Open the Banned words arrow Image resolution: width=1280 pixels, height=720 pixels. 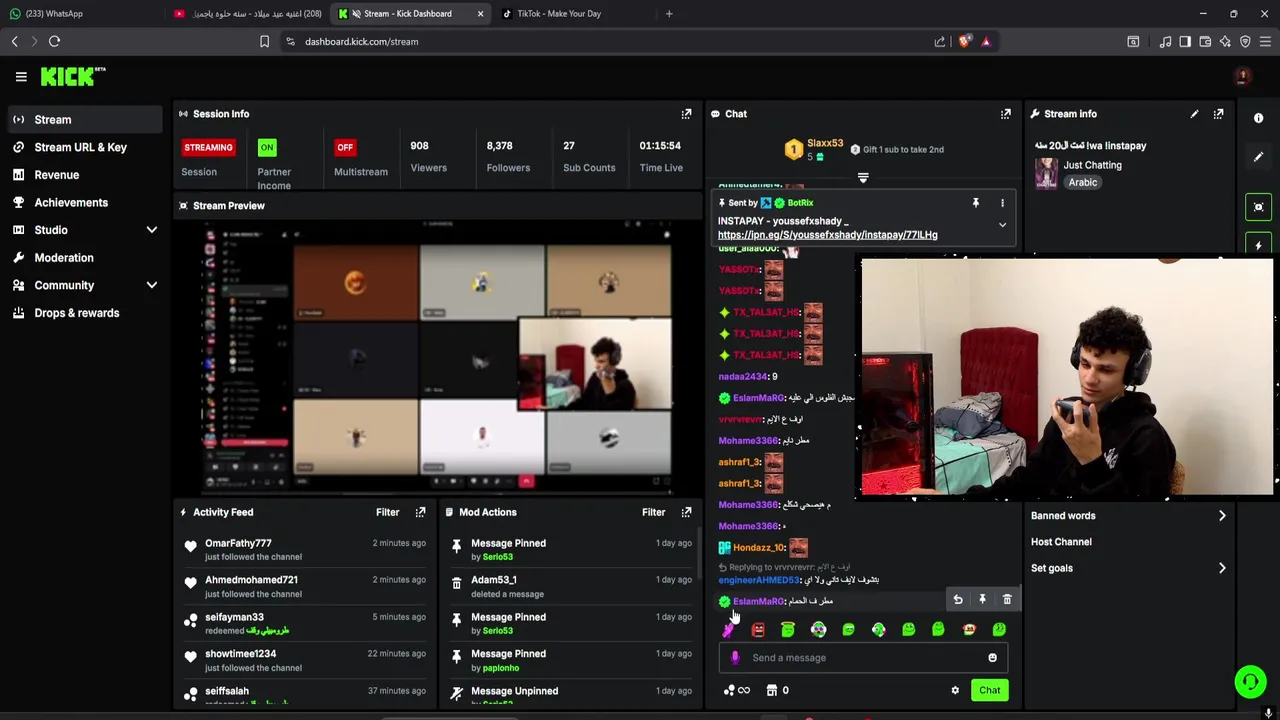pyautogui.click(x=1222, y=516)
